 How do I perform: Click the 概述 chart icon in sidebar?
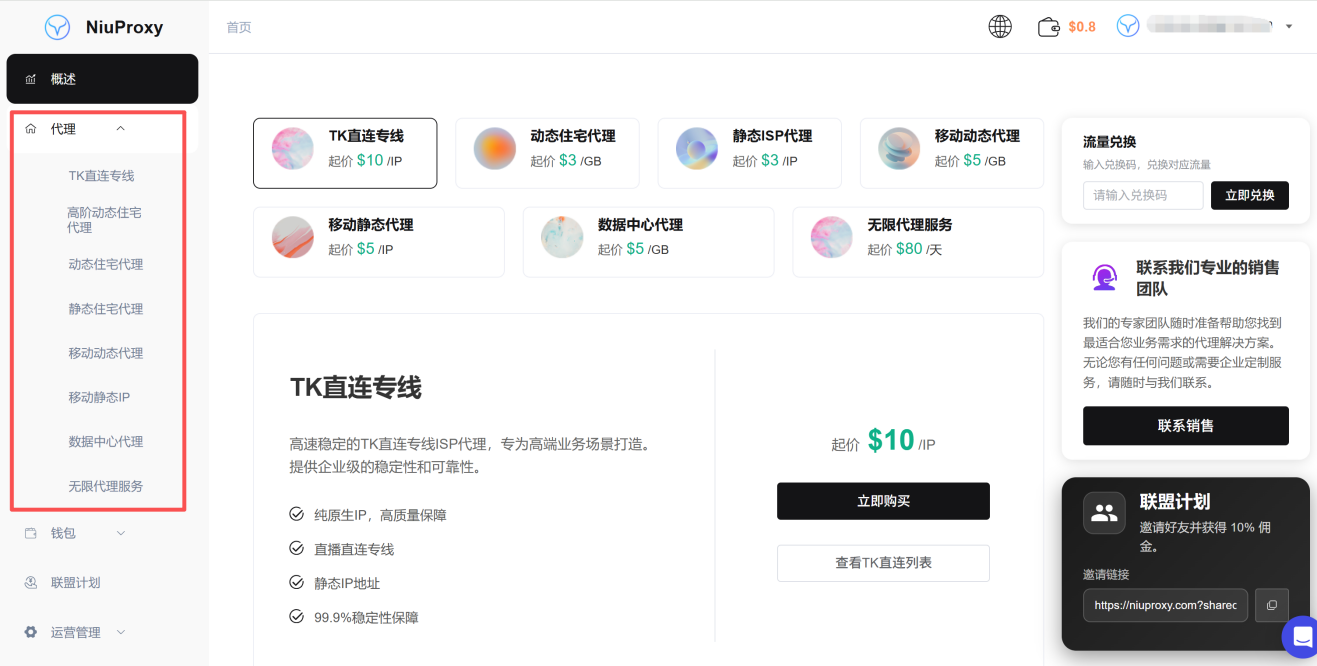tap(31, 79)
